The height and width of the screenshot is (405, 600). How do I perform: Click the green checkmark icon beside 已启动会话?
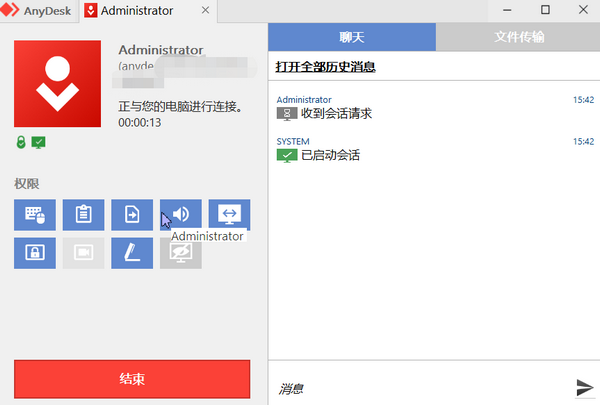pyautogui.click(x=287, y=155)
